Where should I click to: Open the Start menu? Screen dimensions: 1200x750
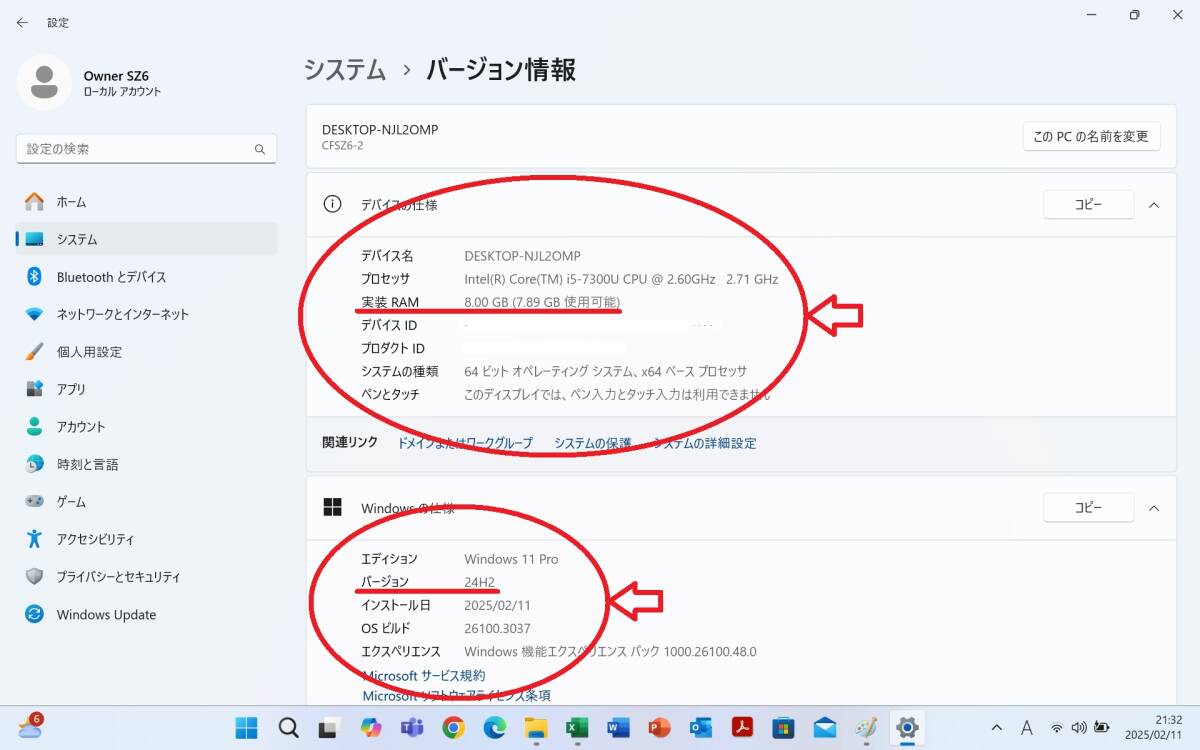click(245, 727)
